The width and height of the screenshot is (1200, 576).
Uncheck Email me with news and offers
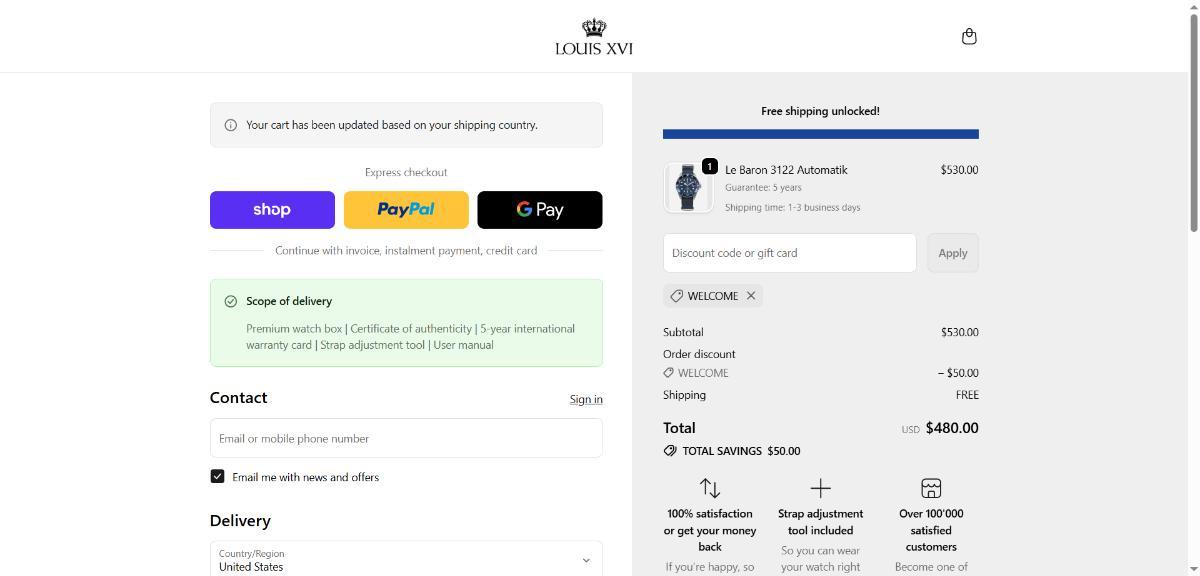pyautogui.click(x=217, y=477)
